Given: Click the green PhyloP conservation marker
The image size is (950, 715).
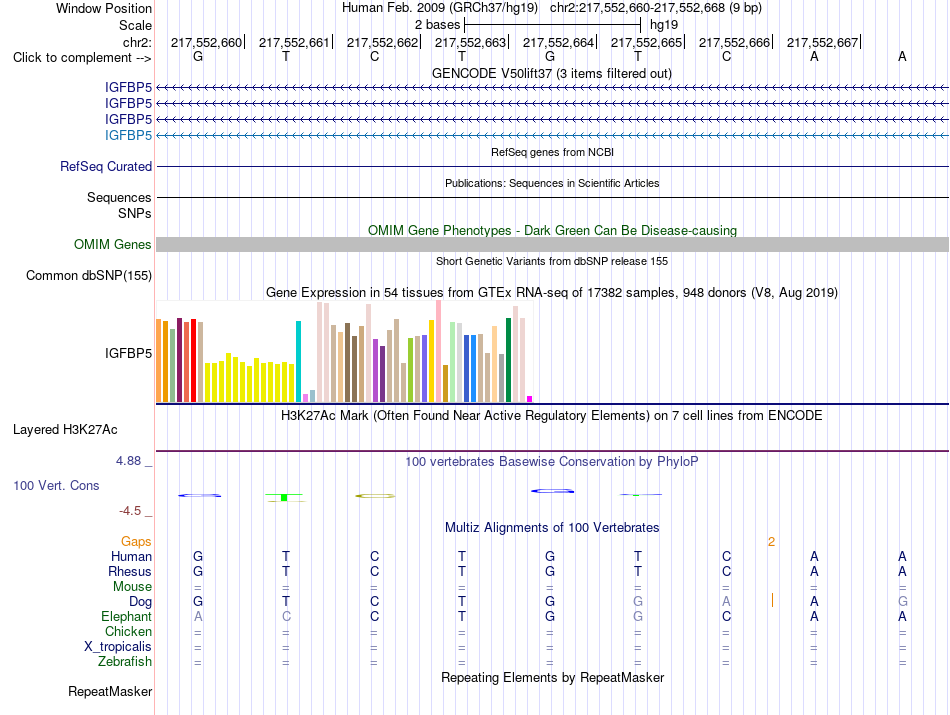Looking at the screenshot, I should click(284, 497).
